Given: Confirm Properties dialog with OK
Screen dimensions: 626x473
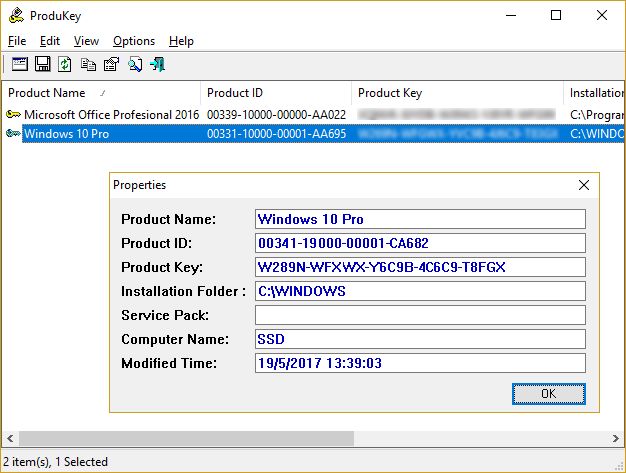Looking at the screenshot, I should 549,394.
